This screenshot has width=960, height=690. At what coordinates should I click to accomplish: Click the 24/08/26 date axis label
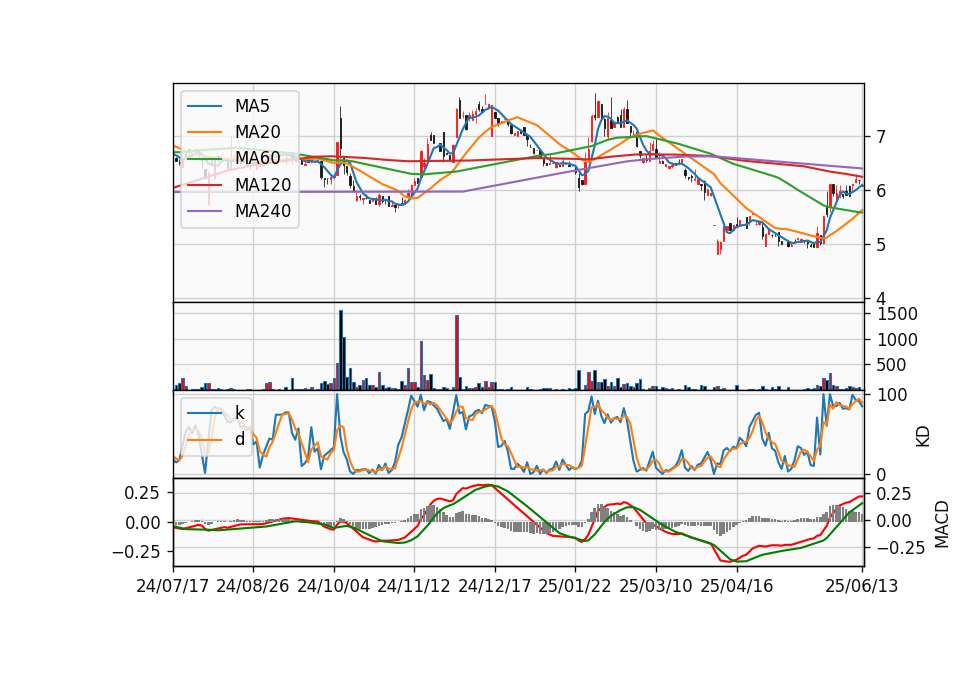tap(253, 586)
